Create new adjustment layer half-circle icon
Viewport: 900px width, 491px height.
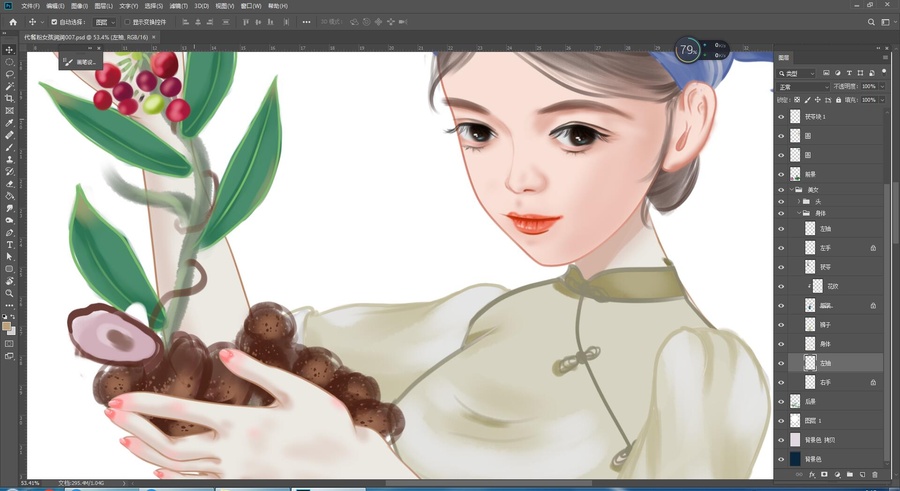[837, 475]
